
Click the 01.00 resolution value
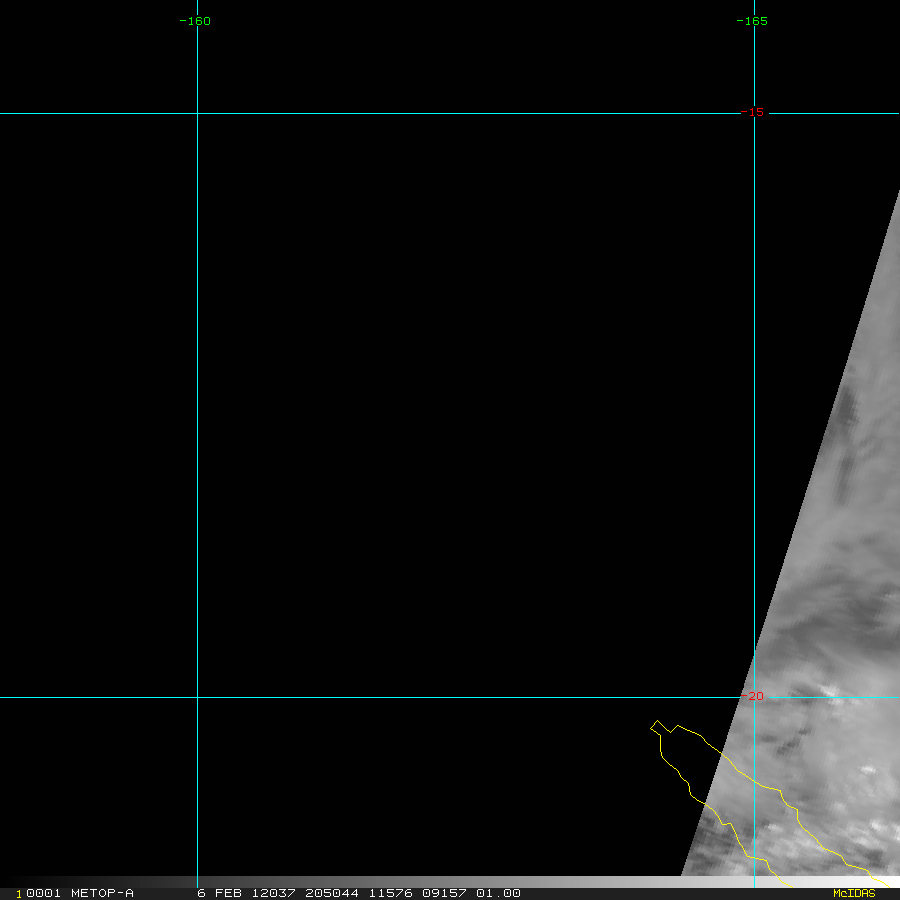coord(498,893)
